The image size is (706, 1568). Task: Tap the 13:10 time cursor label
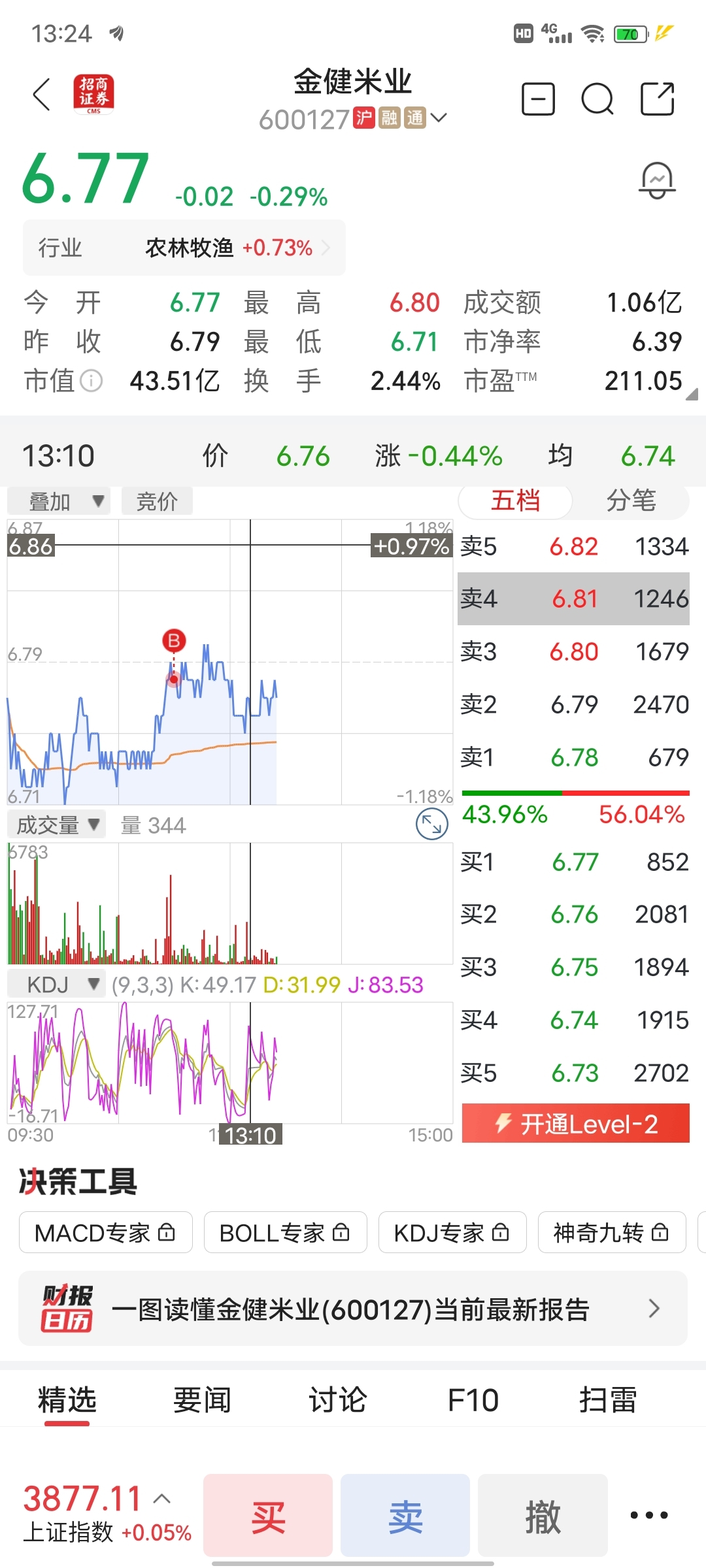(x=250, y=1135)
